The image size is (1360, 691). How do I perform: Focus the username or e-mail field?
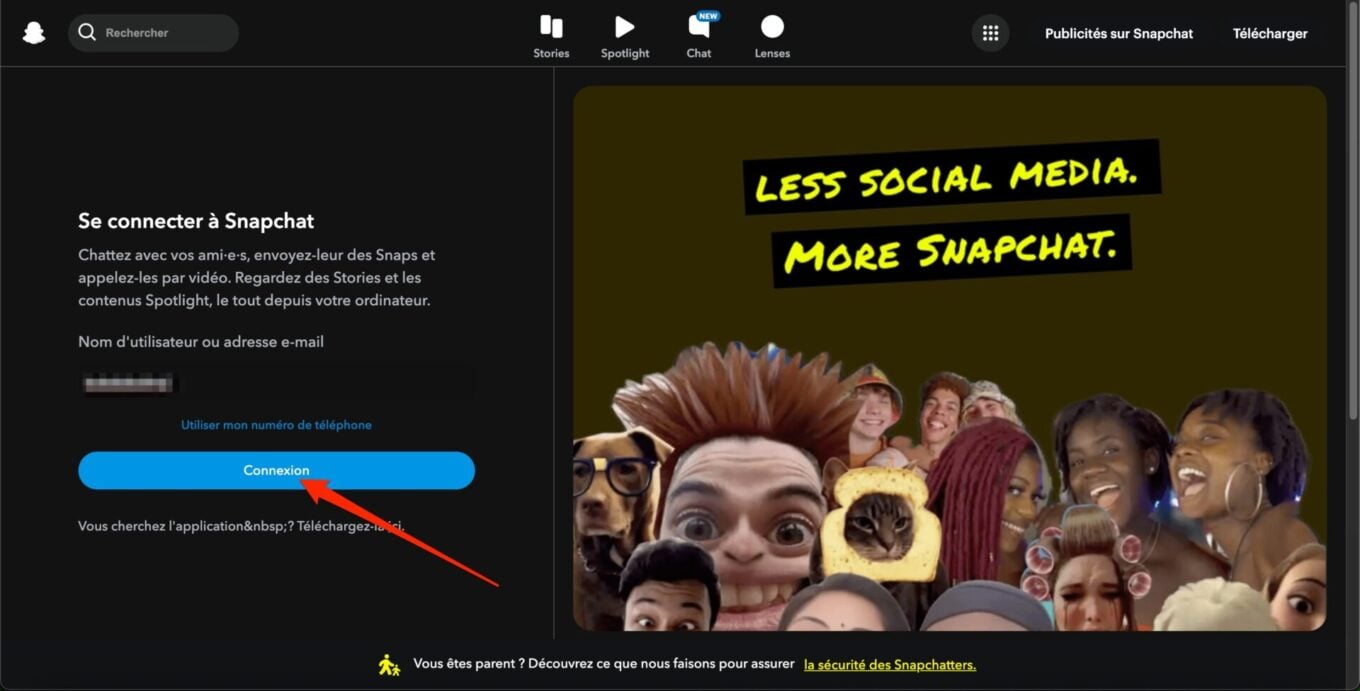click(x=276, y=383)
